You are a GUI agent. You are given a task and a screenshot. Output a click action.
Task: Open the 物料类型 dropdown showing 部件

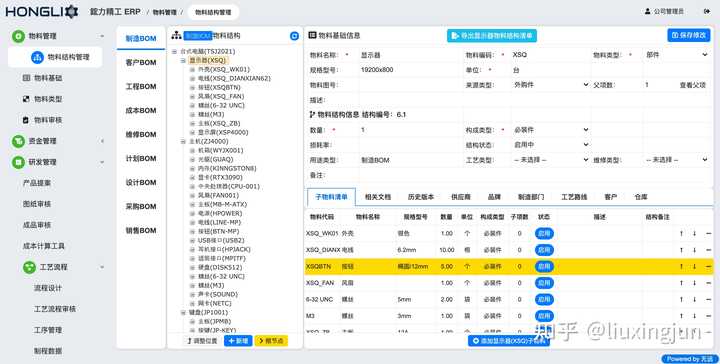[676, 55]
